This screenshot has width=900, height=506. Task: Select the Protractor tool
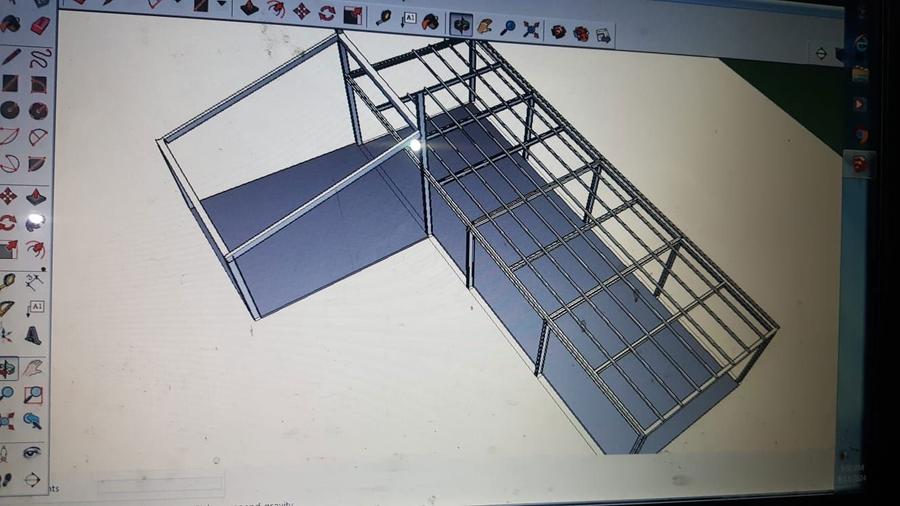(7, 309)
